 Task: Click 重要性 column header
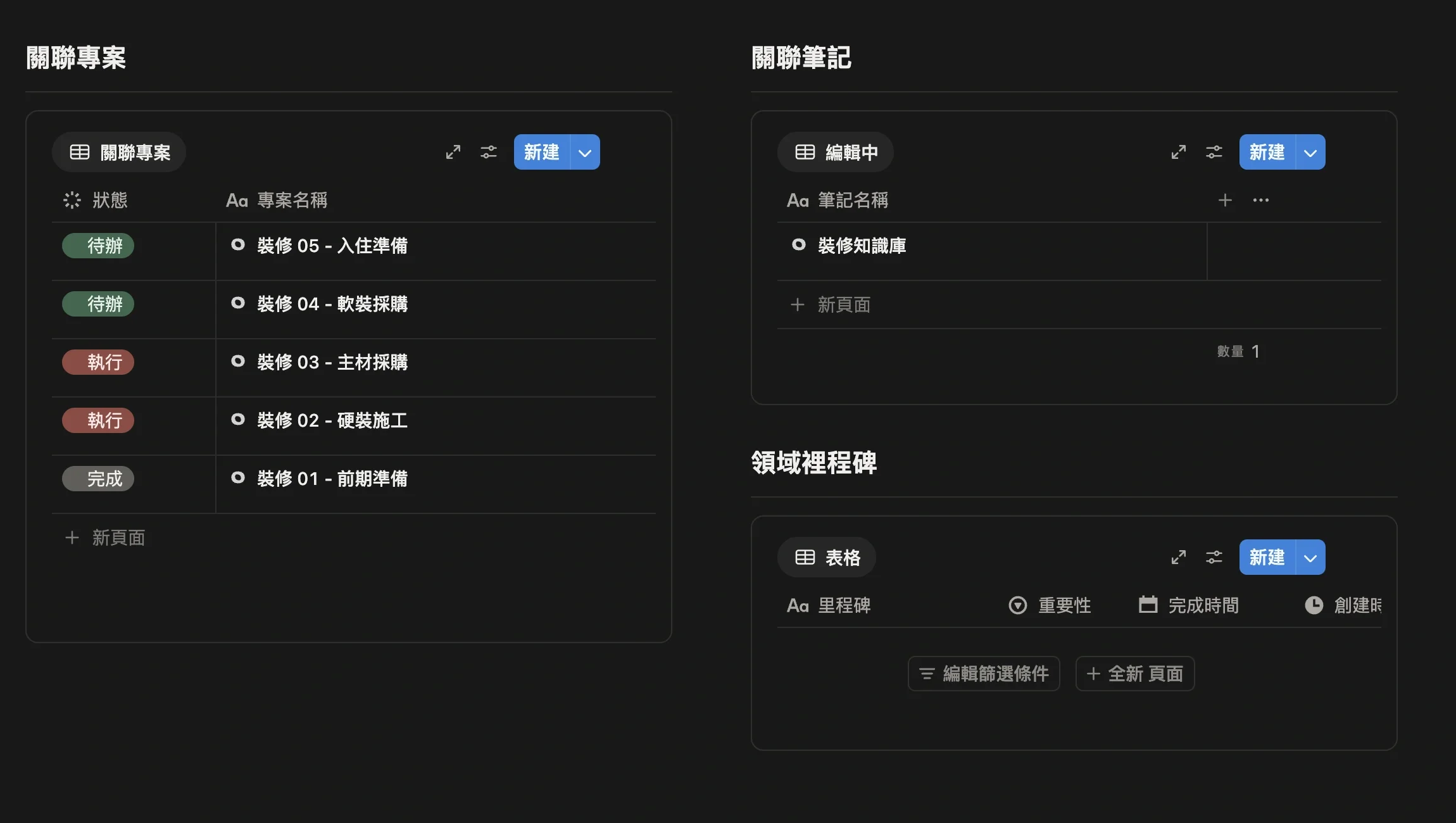[x=1050, y=605]
